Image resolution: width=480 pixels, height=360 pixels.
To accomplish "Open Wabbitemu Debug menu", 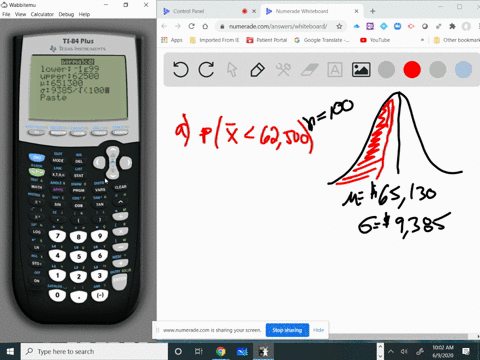I will [66, 14].
